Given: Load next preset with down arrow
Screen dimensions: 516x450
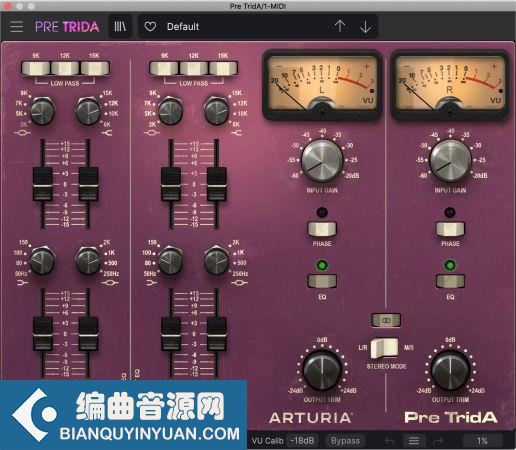Looking at the screenshot, I should coord(365,27).
